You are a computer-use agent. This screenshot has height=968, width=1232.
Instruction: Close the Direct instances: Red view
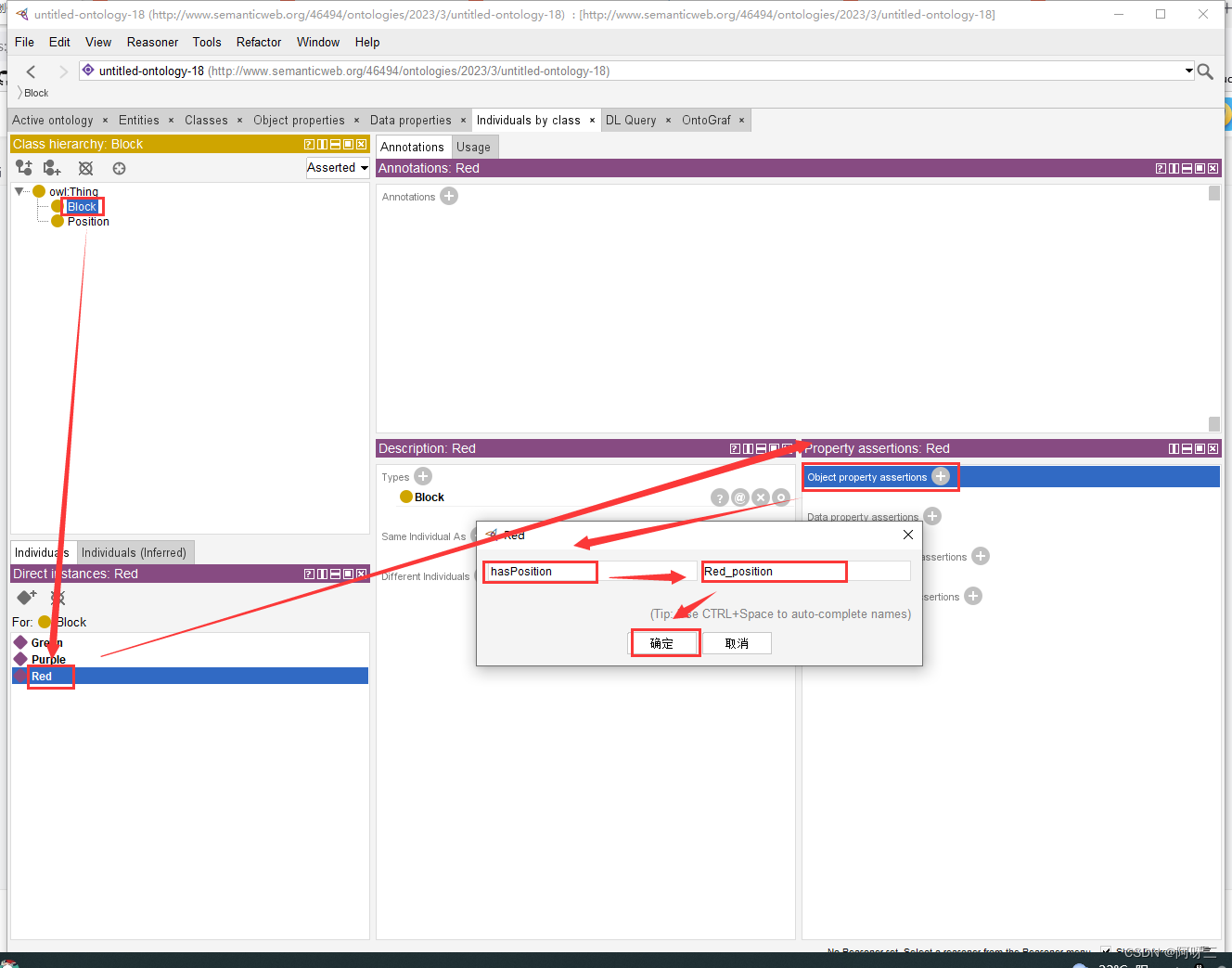361,574
